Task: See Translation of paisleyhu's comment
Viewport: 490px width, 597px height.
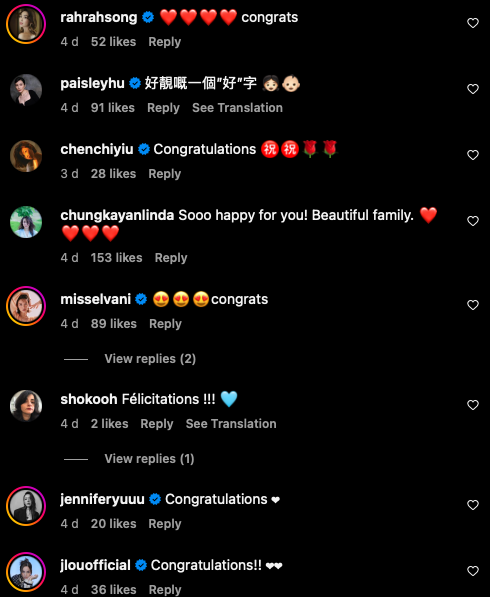Action: (237, 108)
